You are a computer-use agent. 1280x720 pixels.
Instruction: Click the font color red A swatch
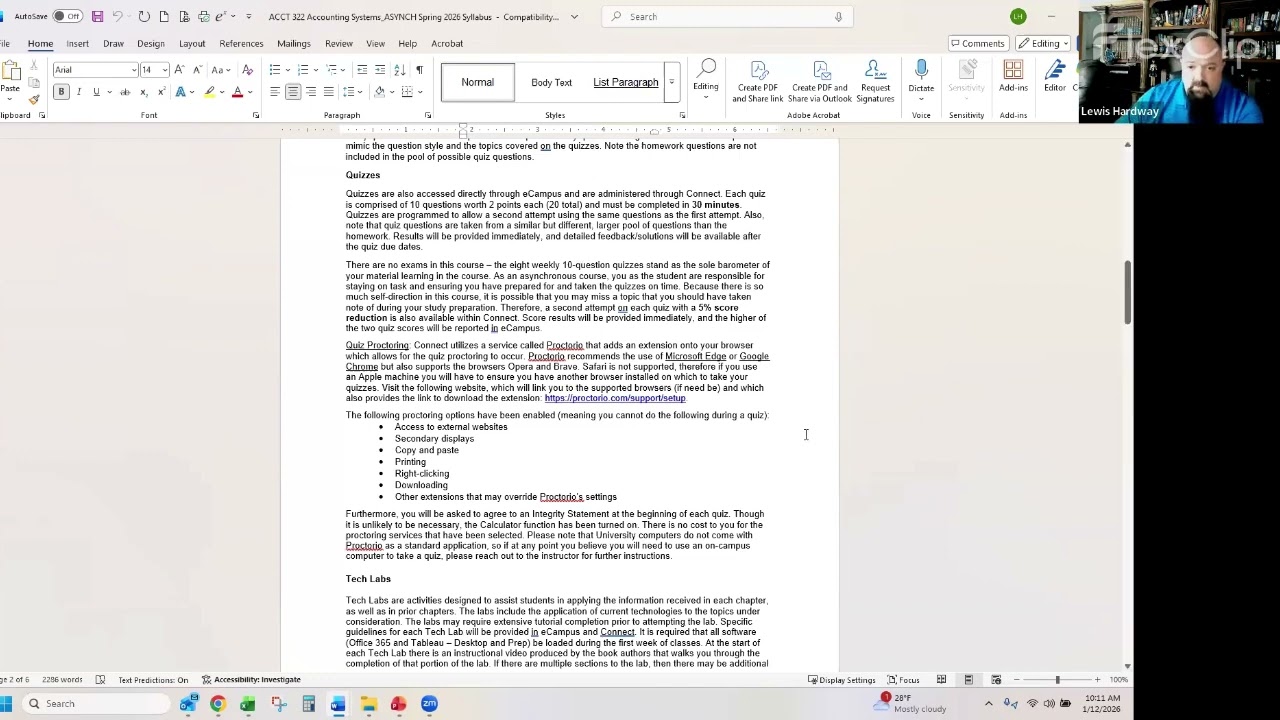pyautogui.click(x=237, y=92)
